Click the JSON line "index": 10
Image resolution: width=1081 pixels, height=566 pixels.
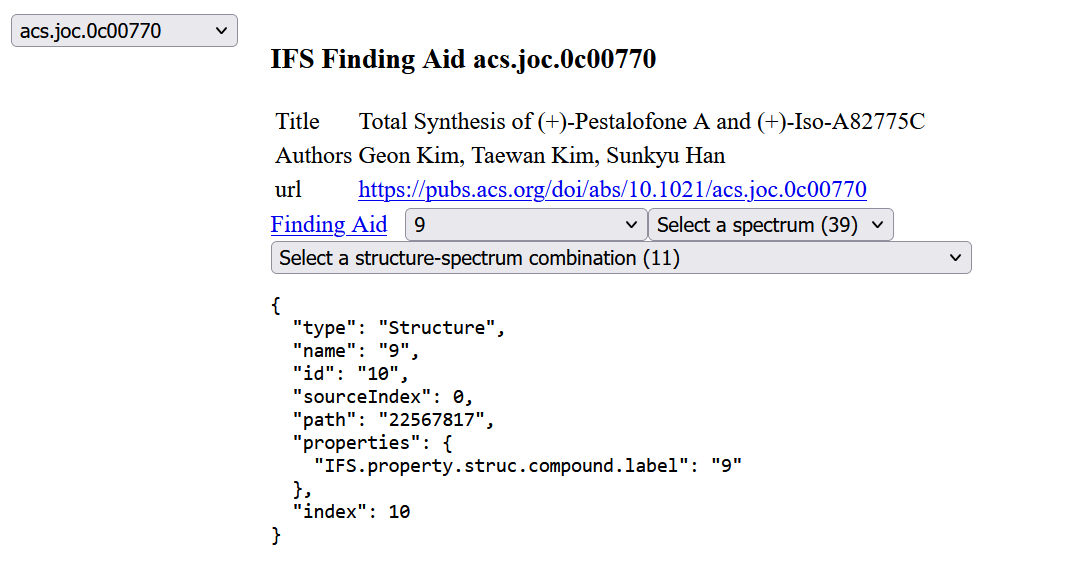351,512
